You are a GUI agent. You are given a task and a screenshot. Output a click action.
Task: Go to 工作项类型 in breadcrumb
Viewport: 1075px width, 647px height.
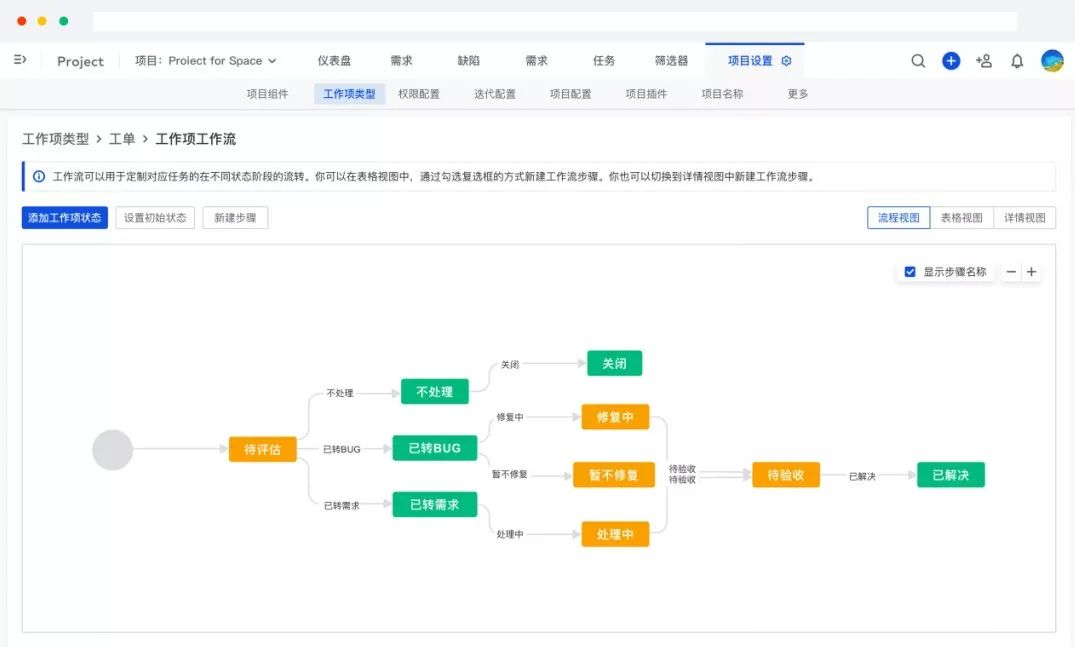click(55, 139)
